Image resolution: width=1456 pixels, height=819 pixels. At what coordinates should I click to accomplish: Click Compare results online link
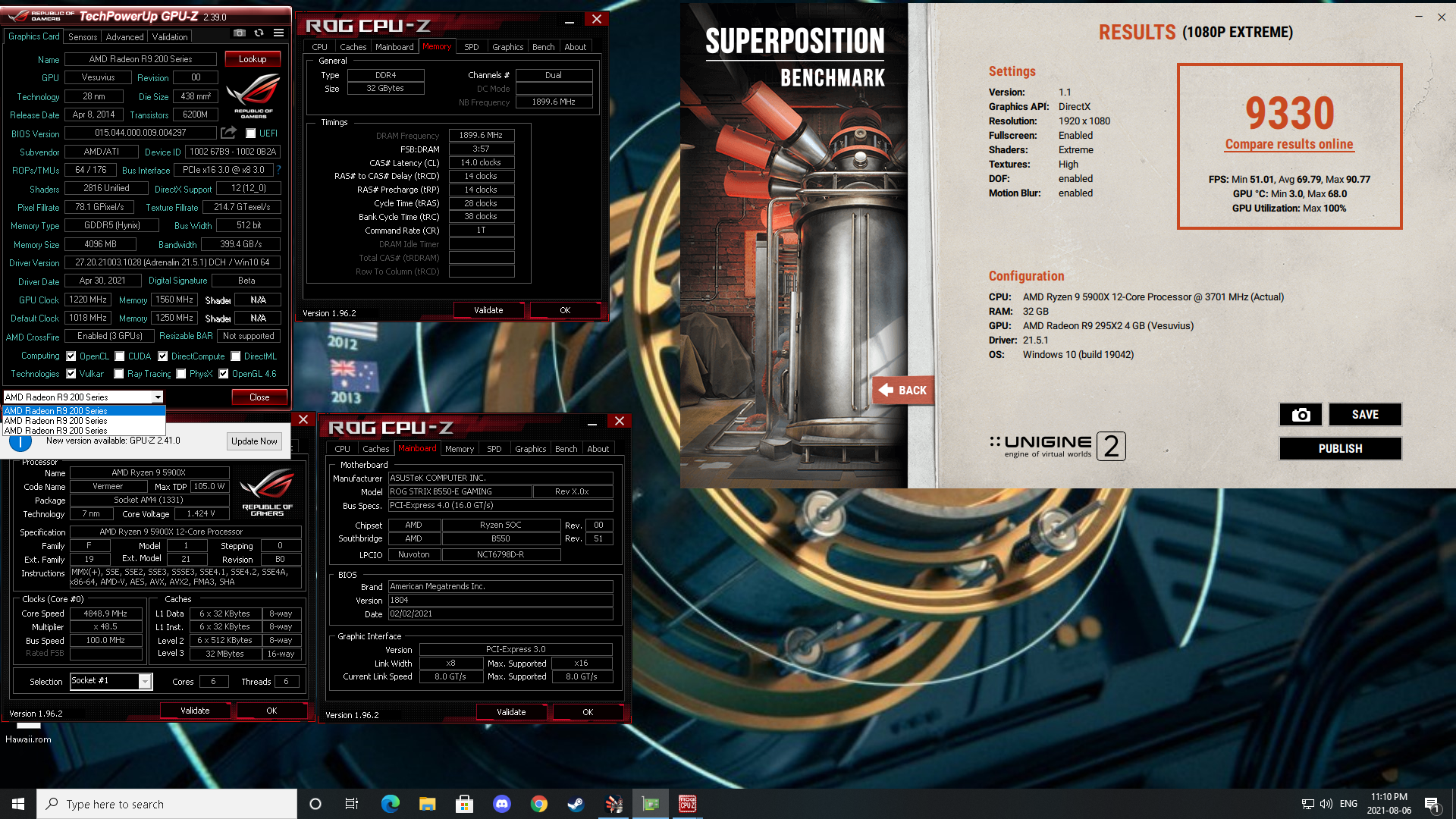(x=1288, y=144)
